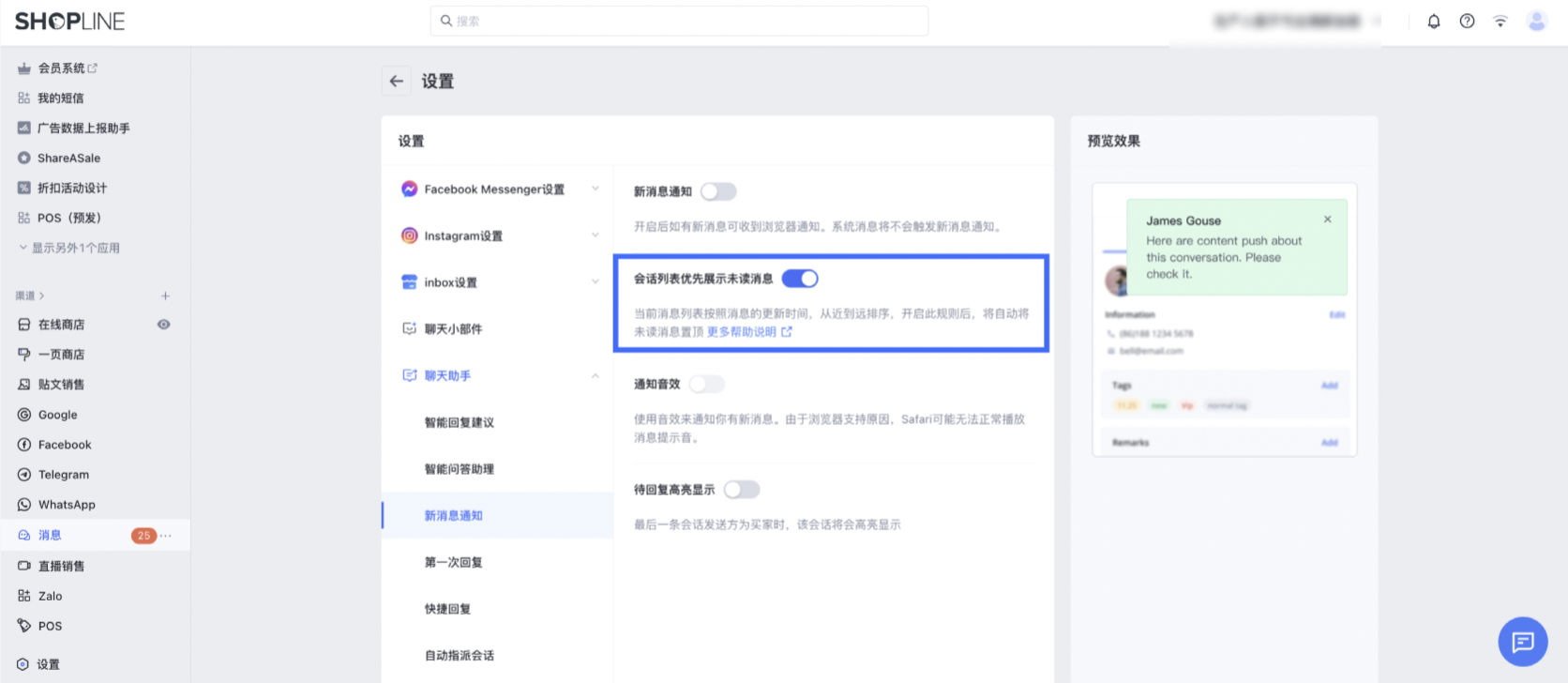Toggle the 在线商店 eye visibility icon
The width and height of the screenshot is (1568, 683).
pyautogui.click(x=163, y=325)
